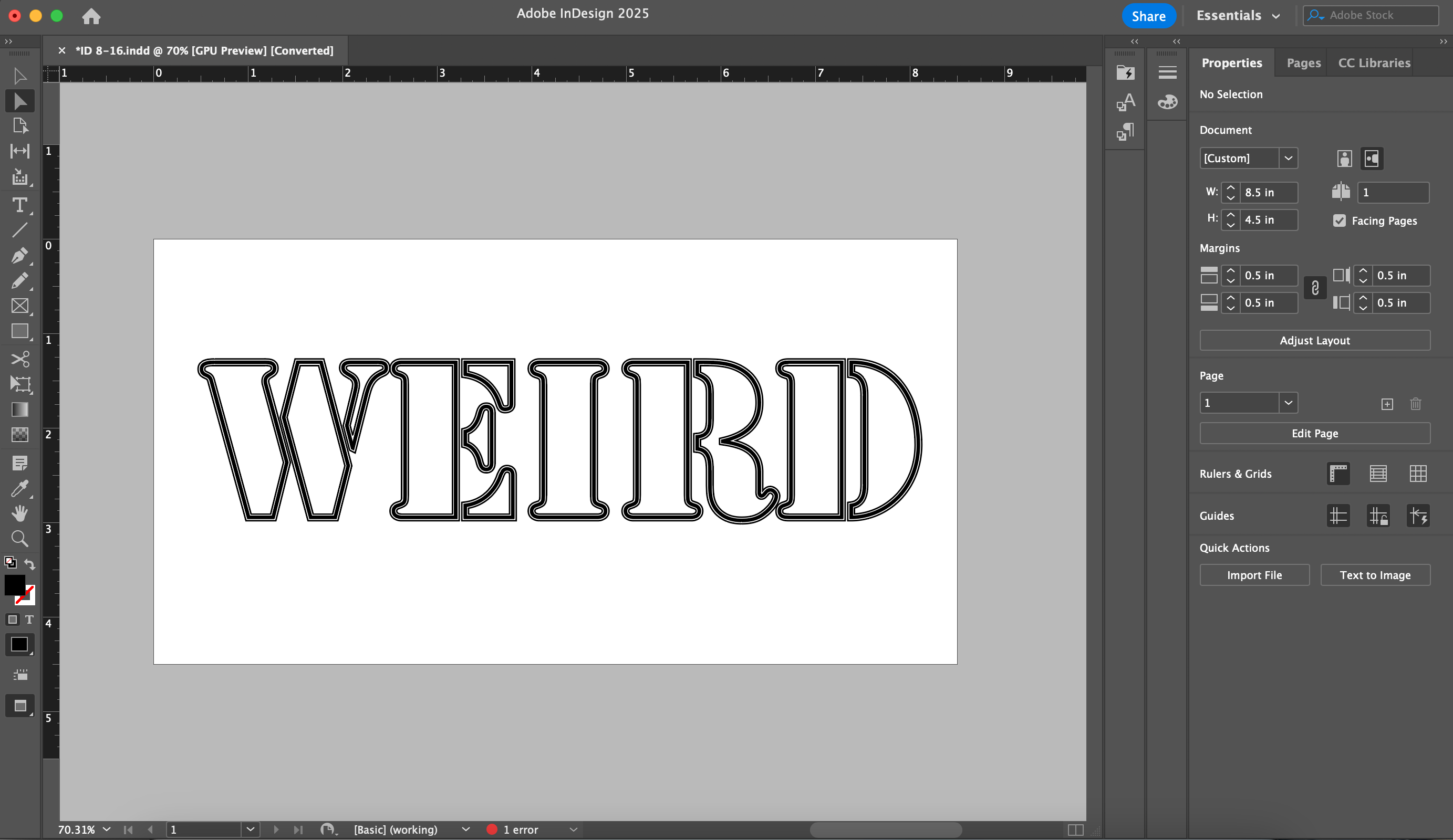Viewport: 1453px width, 840px height.
Task: Select the Rectangle tool
Action: 19,331
